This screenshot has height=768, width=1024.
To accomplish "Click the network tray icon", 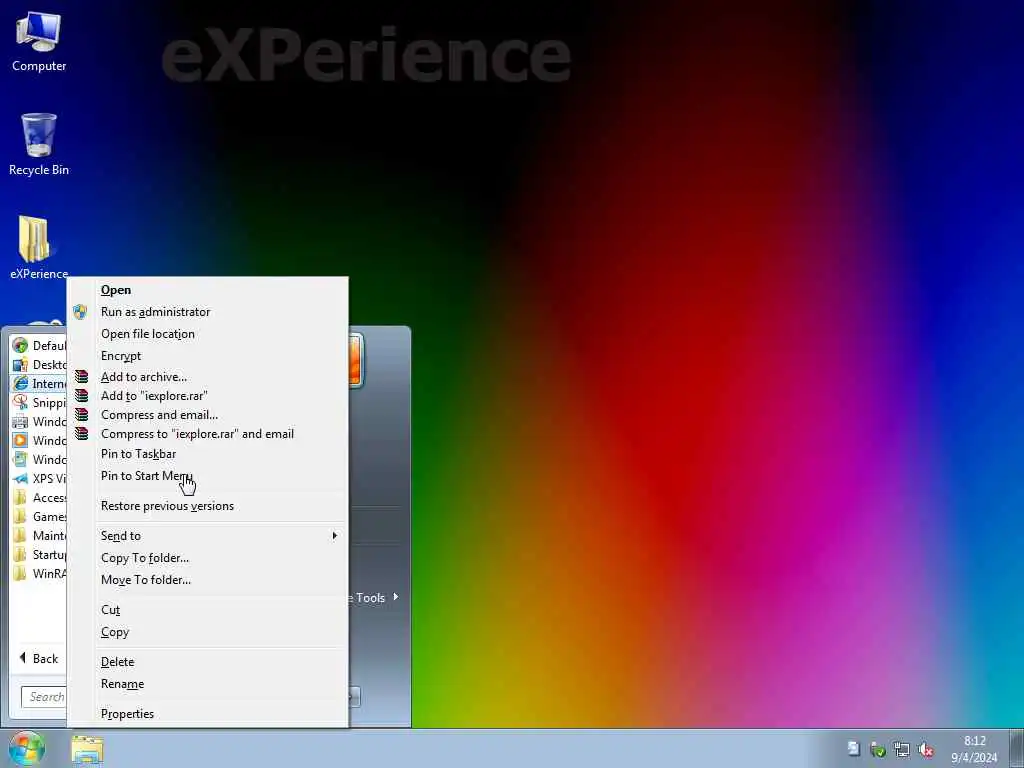I will [901, 750].
